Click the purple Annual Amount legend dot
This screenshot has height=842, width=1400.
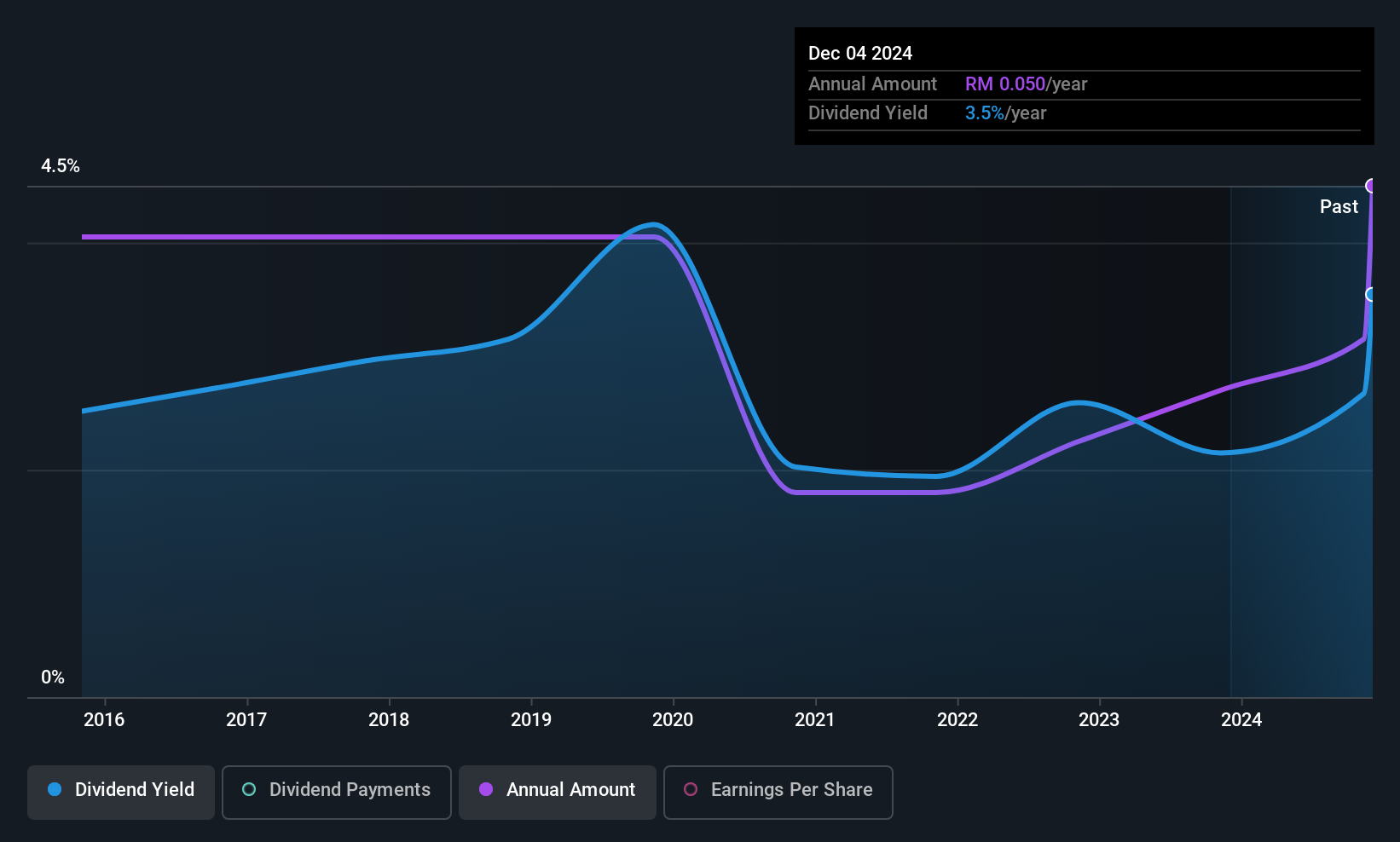click(x=486, y=789)
